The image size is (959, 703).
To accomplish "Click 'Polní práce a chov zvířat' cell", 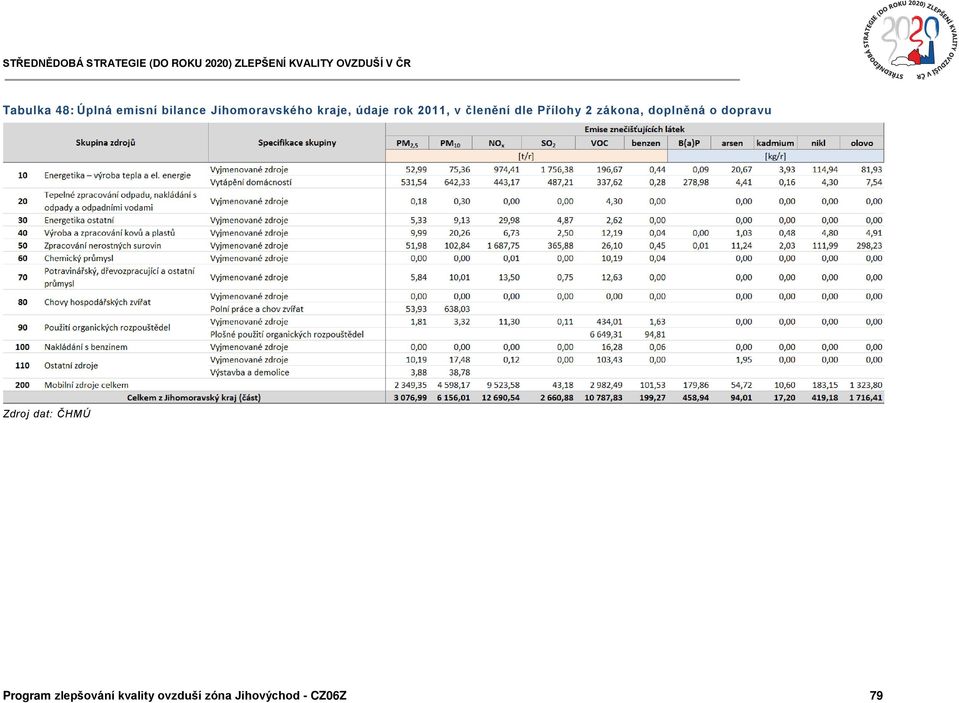I will (256, 309).
